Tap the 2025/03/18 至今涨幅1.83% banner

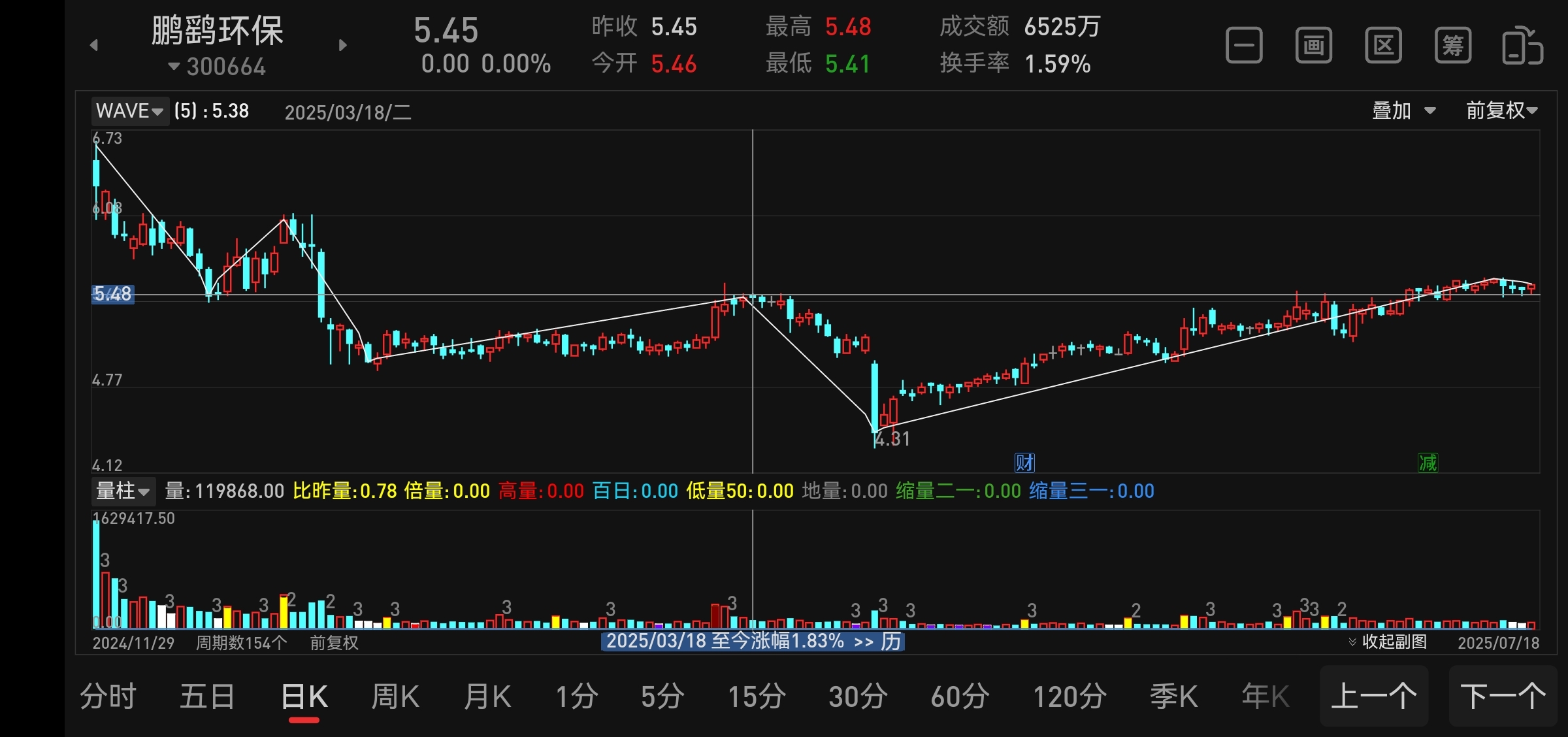(x=753, y=641)
